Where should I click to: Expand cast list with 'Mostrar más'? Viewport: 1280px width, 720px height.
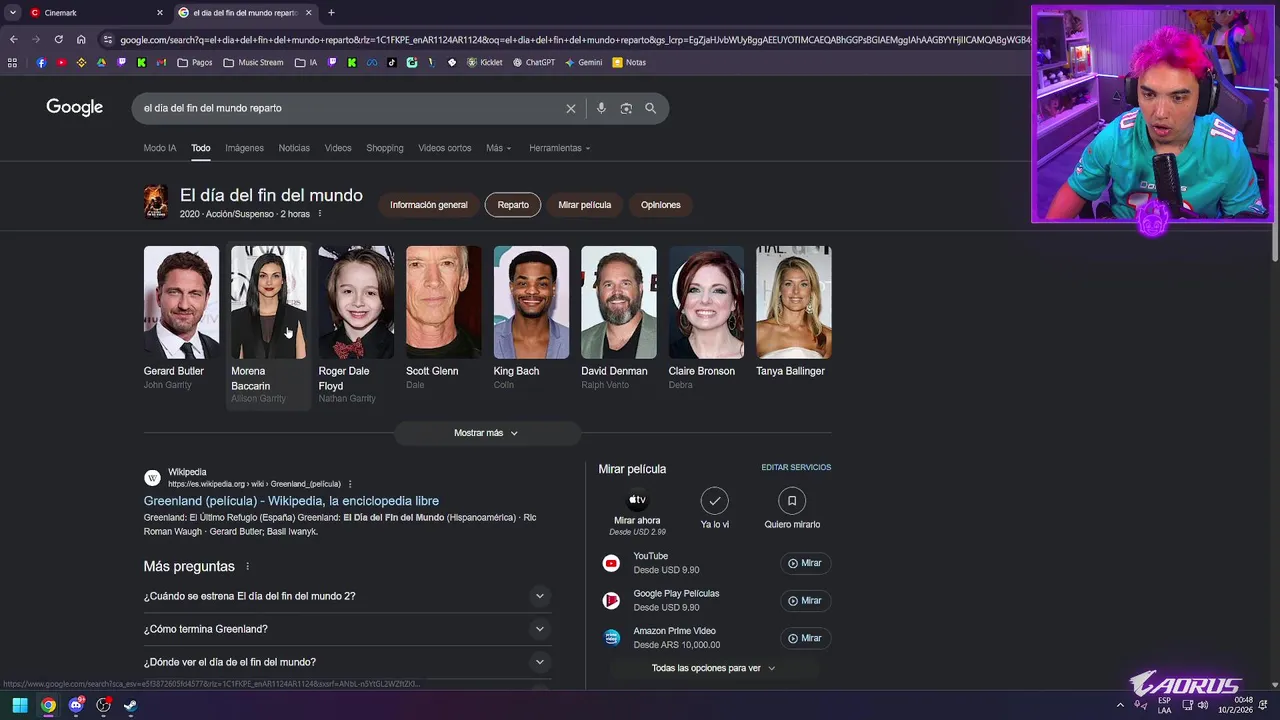486,433
